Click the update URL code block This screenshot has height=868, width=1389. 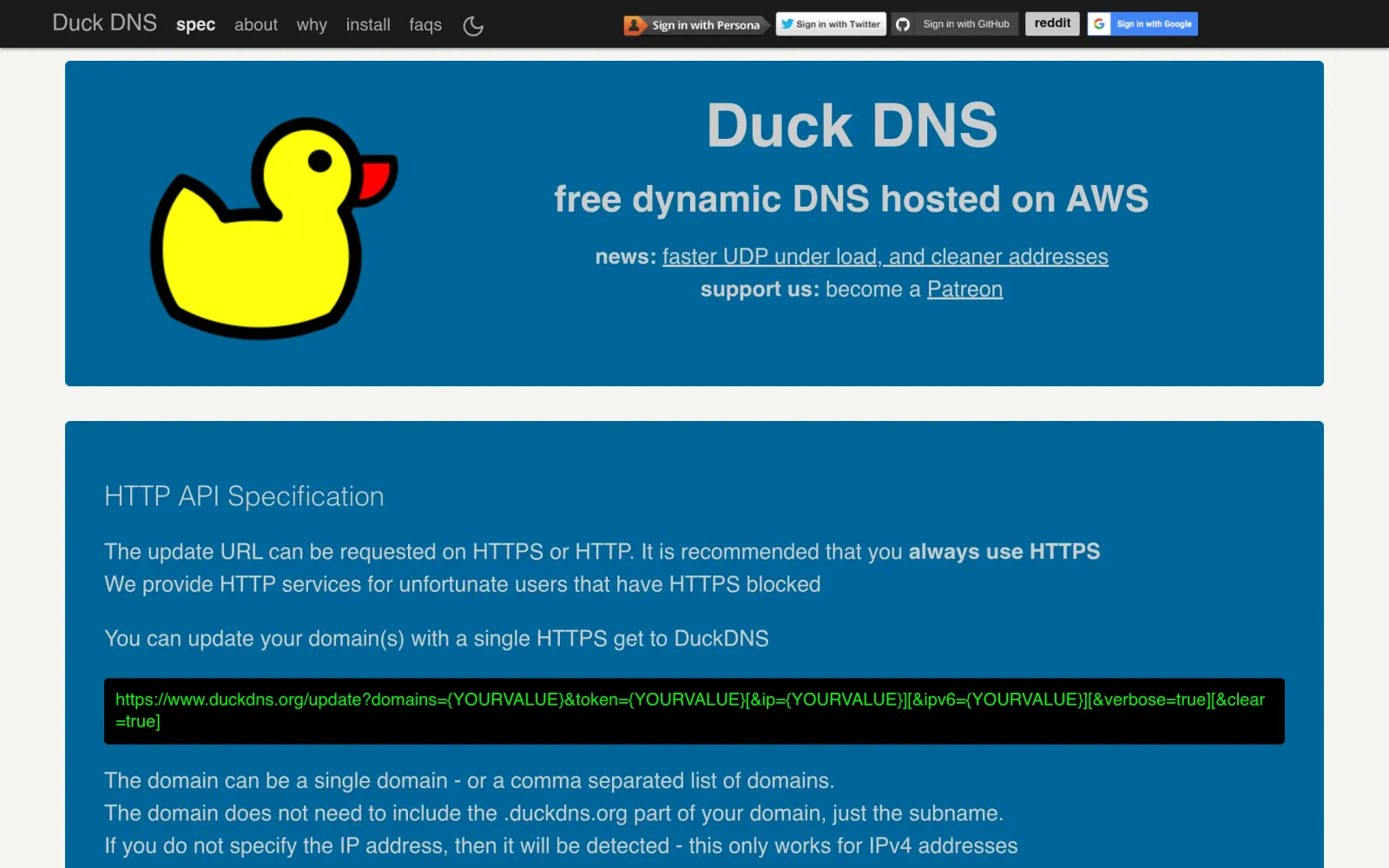click(694, 711)
